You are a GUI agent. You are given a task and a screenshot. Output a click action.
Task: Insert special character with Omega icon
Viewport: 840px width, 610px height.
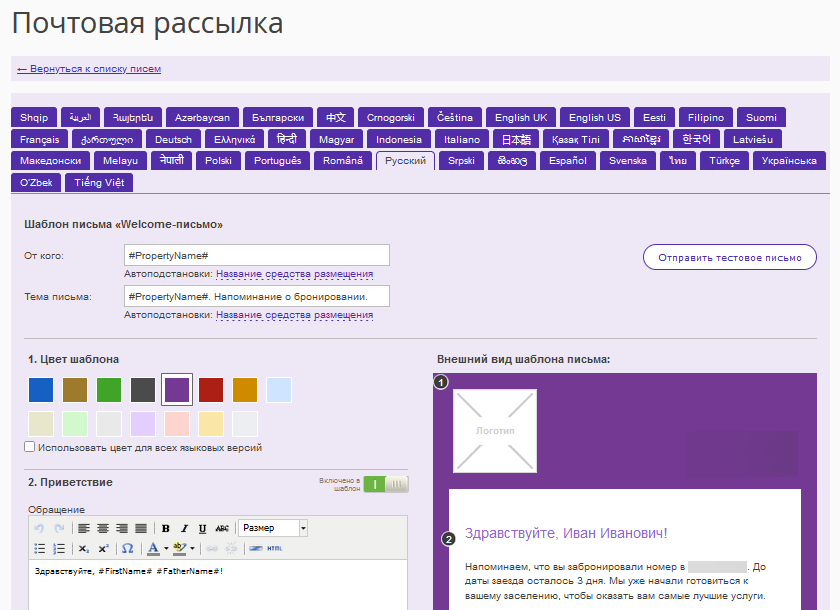[x=127, y=548]
